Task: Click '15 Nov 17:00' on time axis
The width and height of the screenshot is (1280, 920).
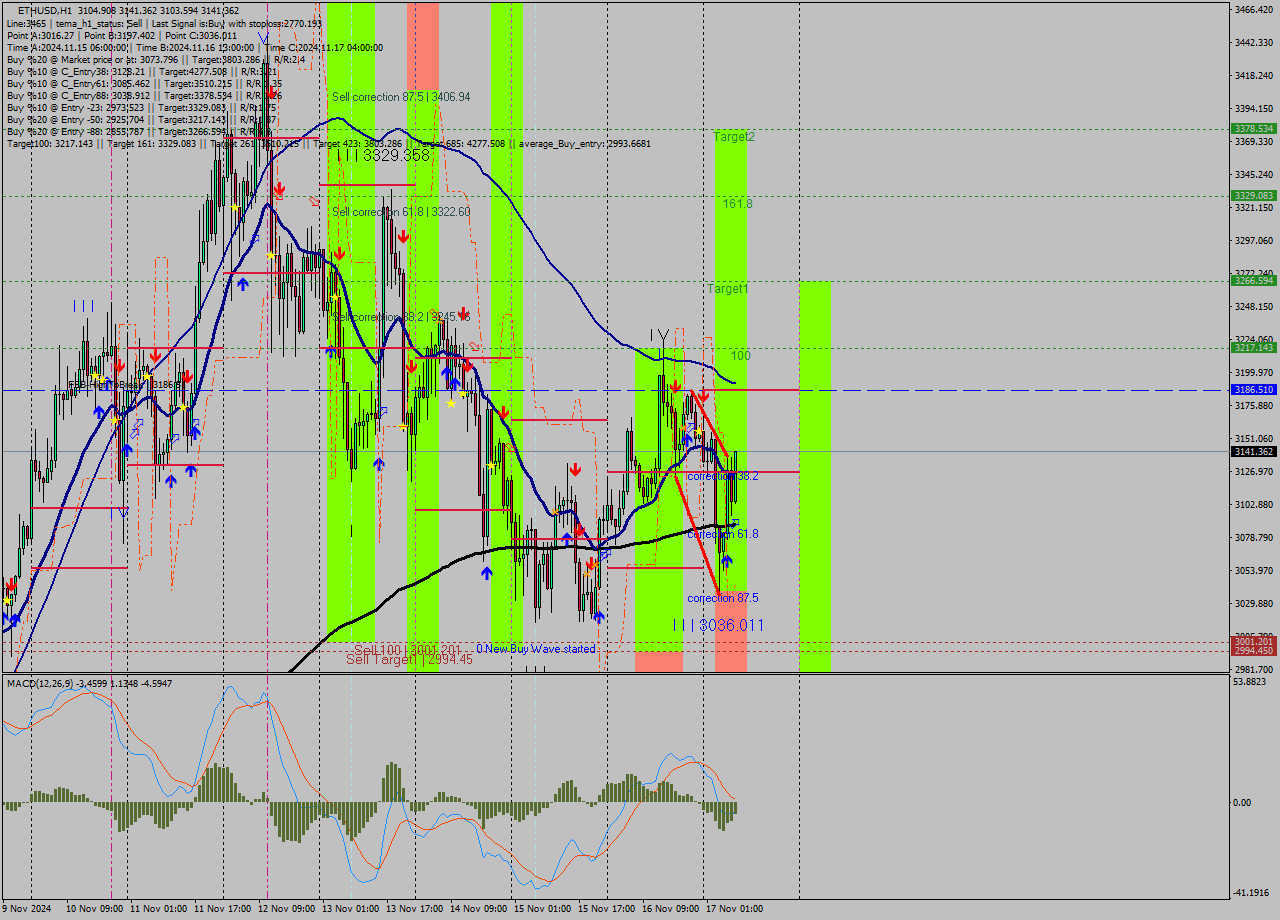Action: (607, 909)
